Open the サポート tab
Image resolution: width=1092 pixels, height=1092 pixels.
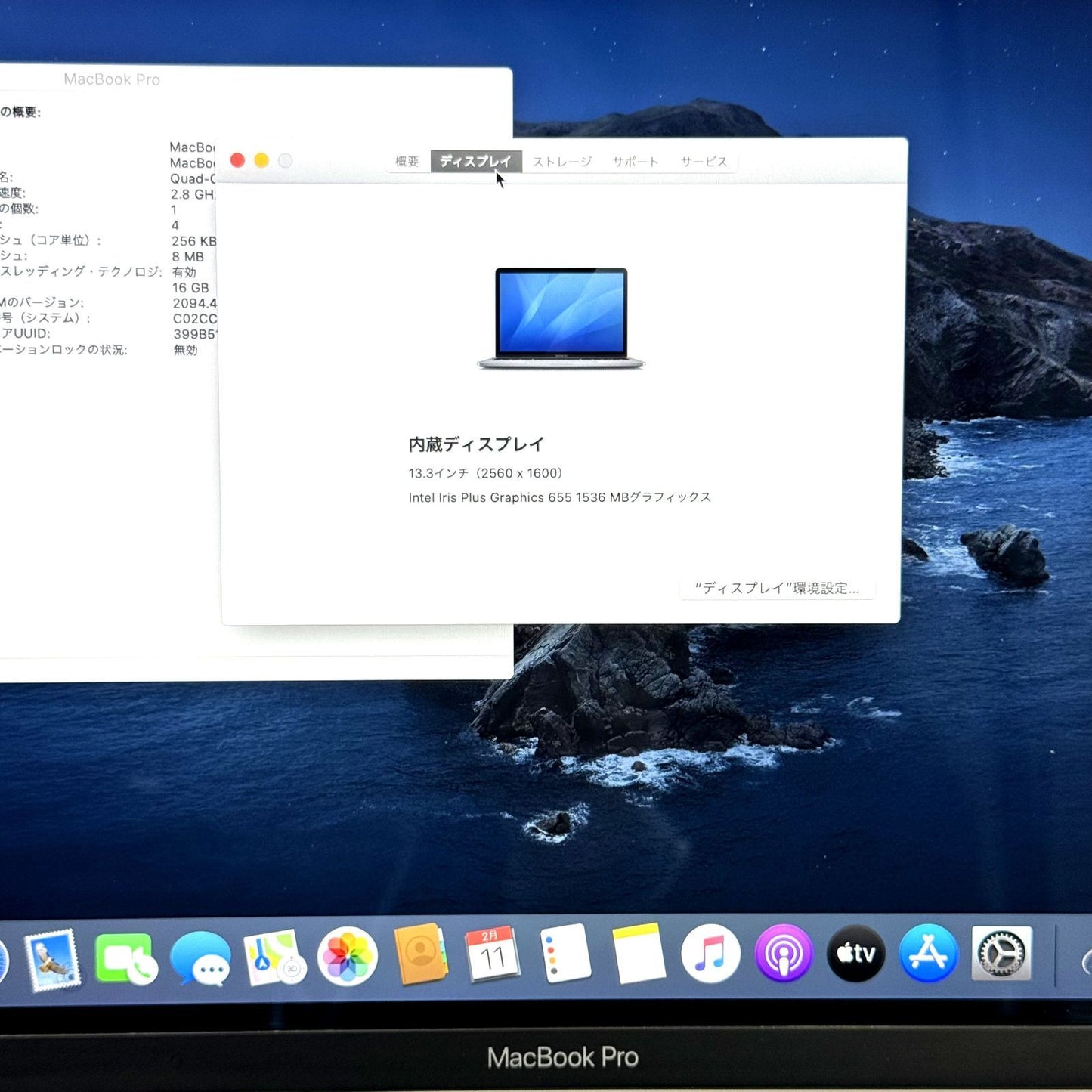pos(636,162)
